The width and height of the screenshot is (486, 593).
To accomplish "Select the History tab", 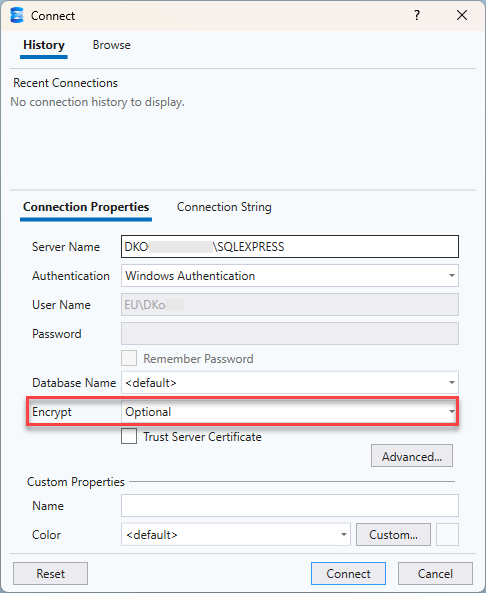I will (44, 45).
